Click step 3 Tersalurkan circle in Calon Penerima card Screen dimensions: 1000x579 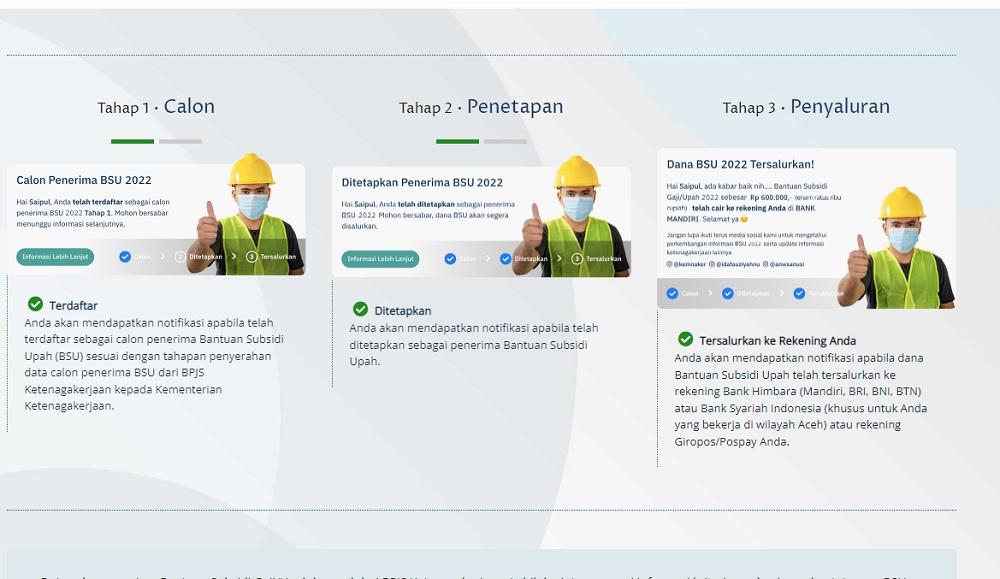coord(251,256)
